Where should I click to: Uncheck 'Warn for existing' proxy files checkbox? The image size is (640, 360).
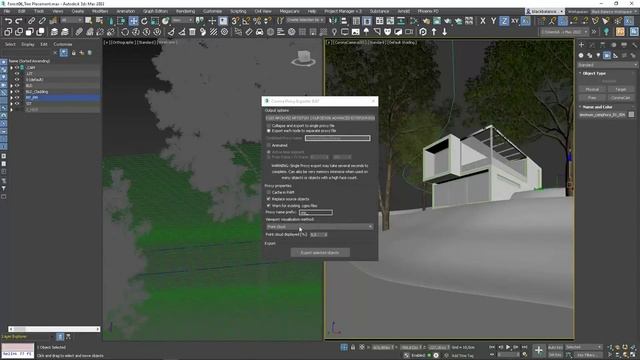269,206
